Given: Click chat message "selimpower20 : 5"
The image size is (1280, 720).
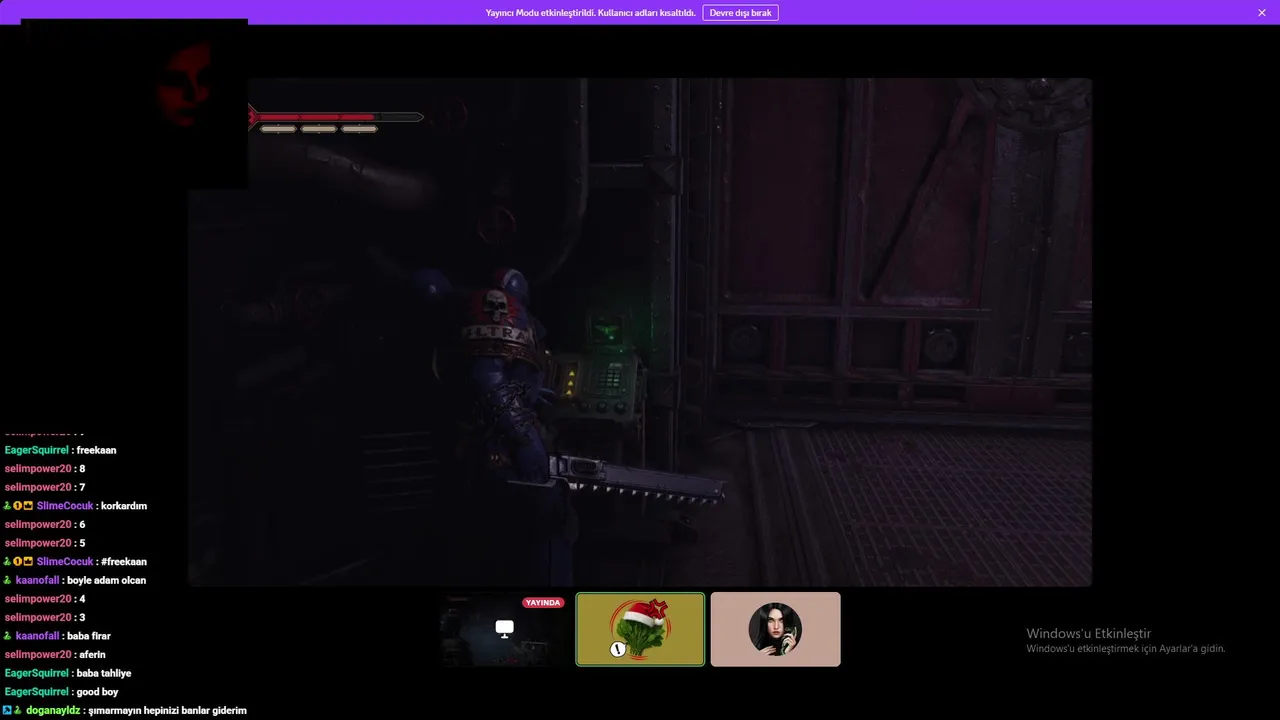Looking at the screenshot, I should tap(45, 543).
